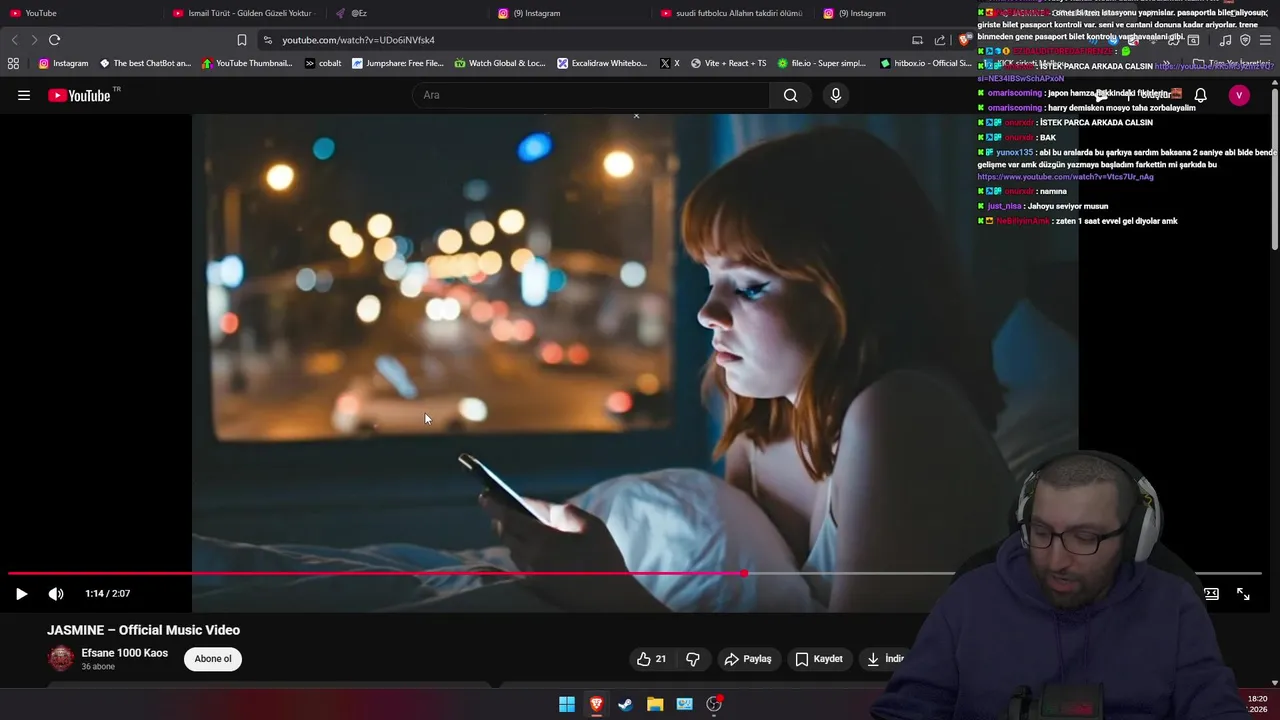Screen dimensions: 1280x720
Task: Switch to Ismail Türüt tab
Action: point(243,13)
